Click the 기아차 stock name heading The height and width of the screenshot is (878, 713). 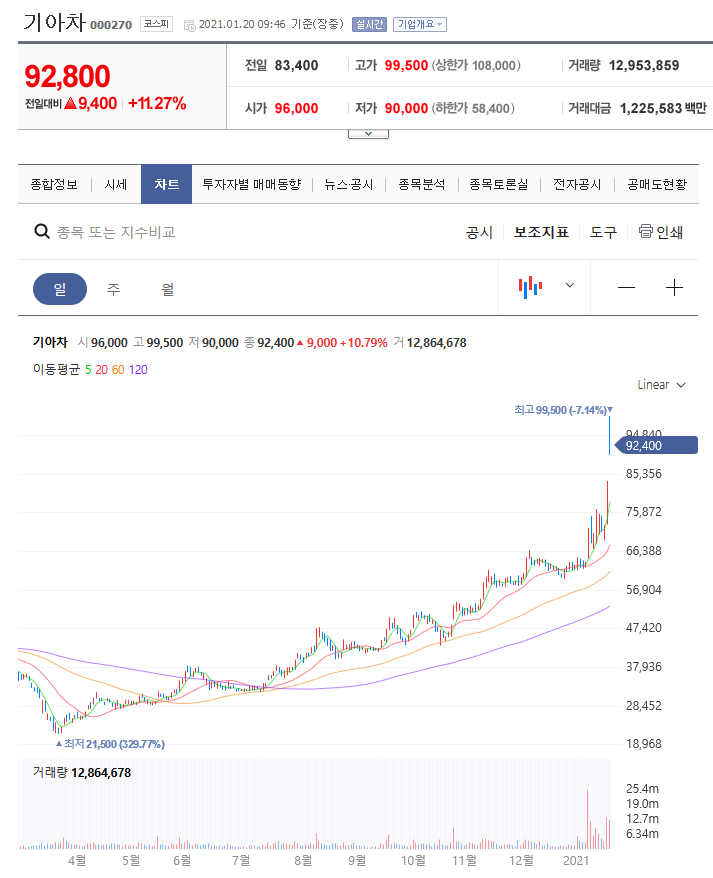point(54,22)
